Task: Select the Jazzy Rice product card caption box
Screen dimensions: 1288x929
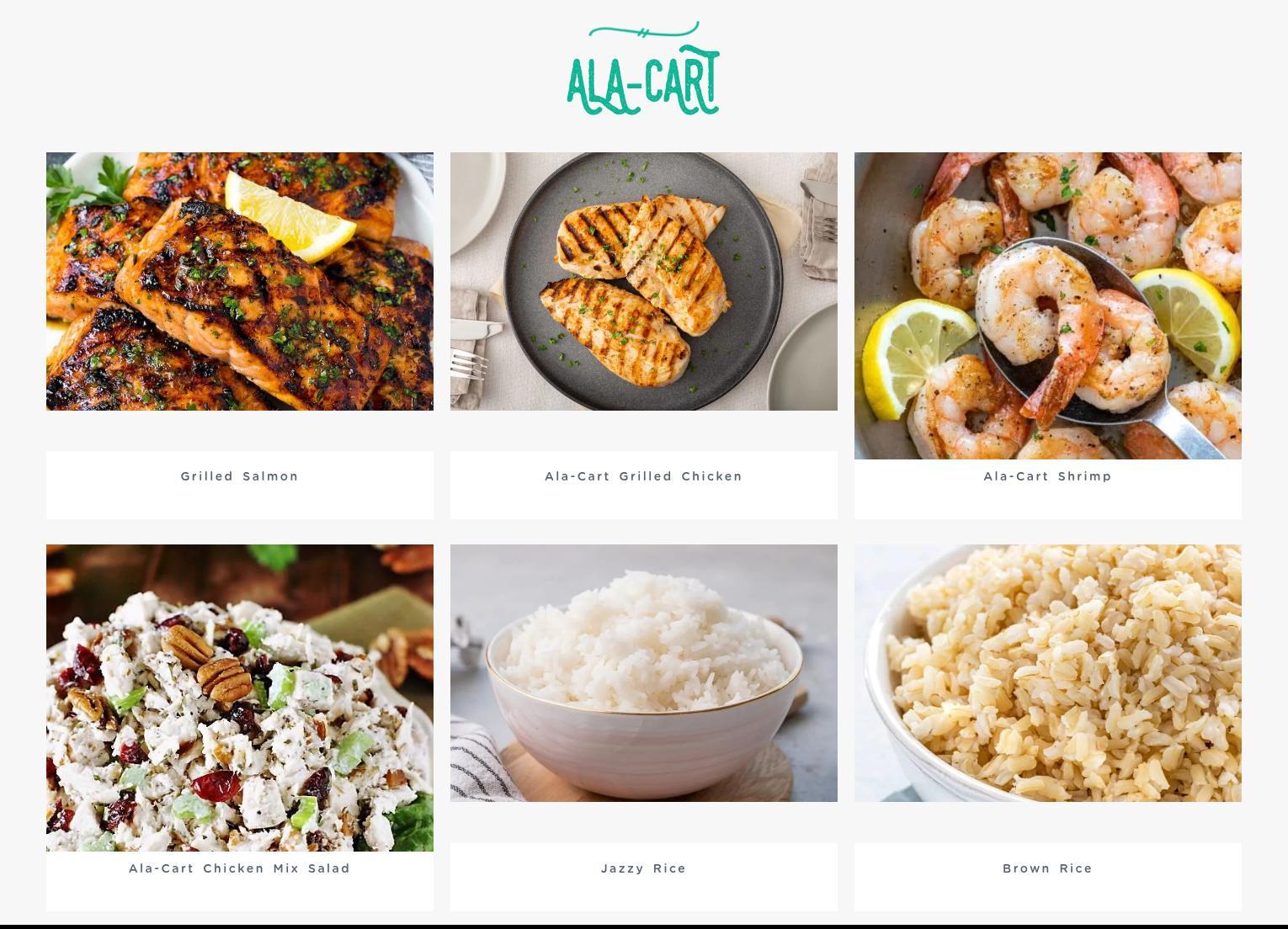Action: tap(644, 877)
